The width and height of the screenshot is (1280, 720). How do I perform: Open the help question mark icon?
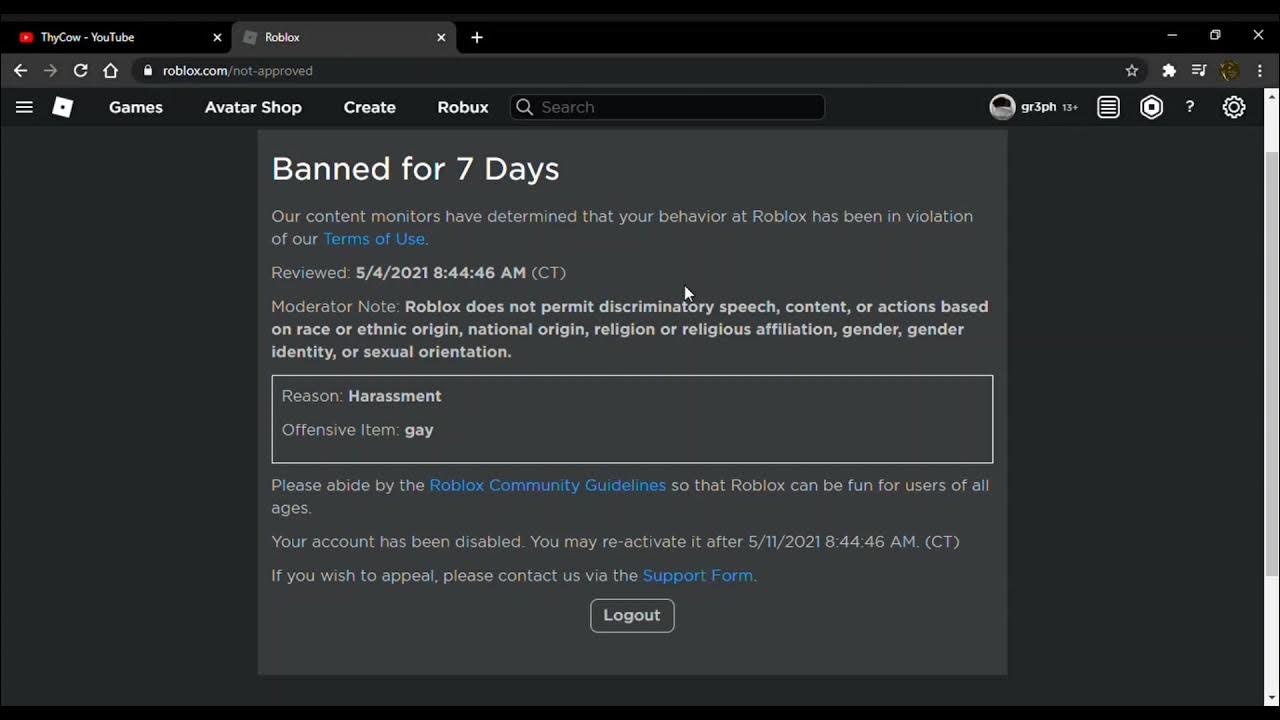coord(1190,107)
